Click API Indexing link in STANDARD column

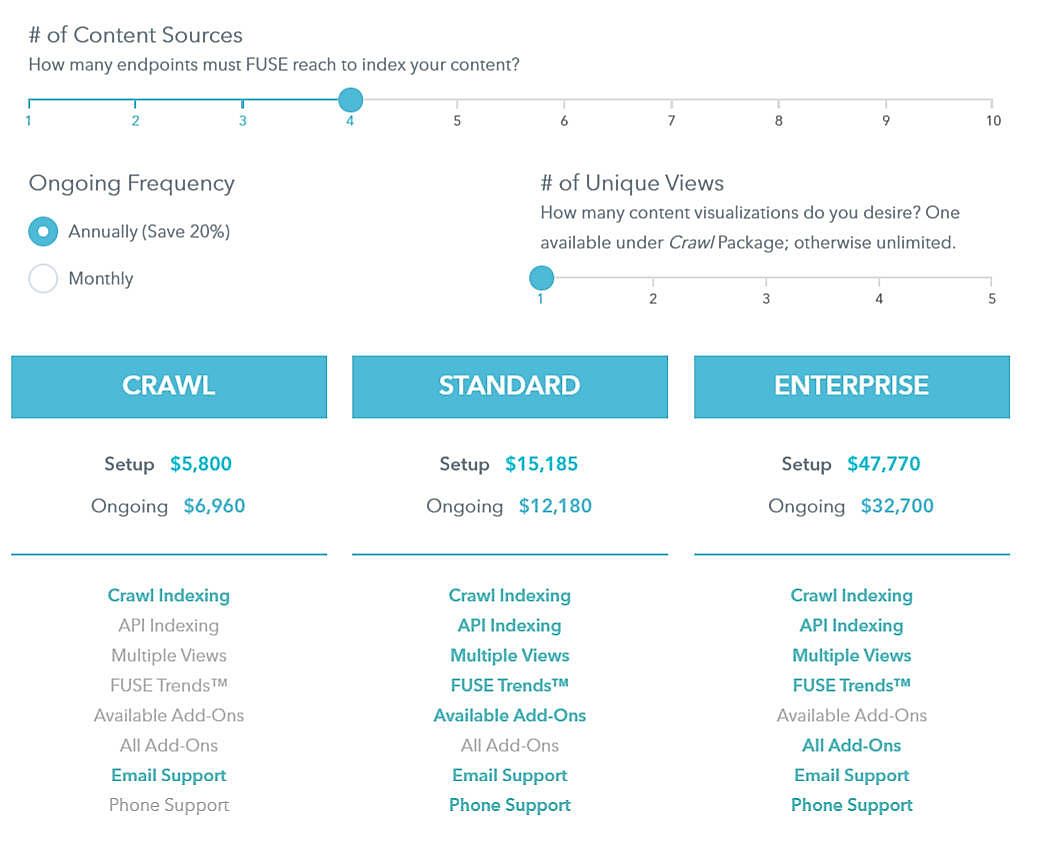pyautogui.click(x=510, y=625)
